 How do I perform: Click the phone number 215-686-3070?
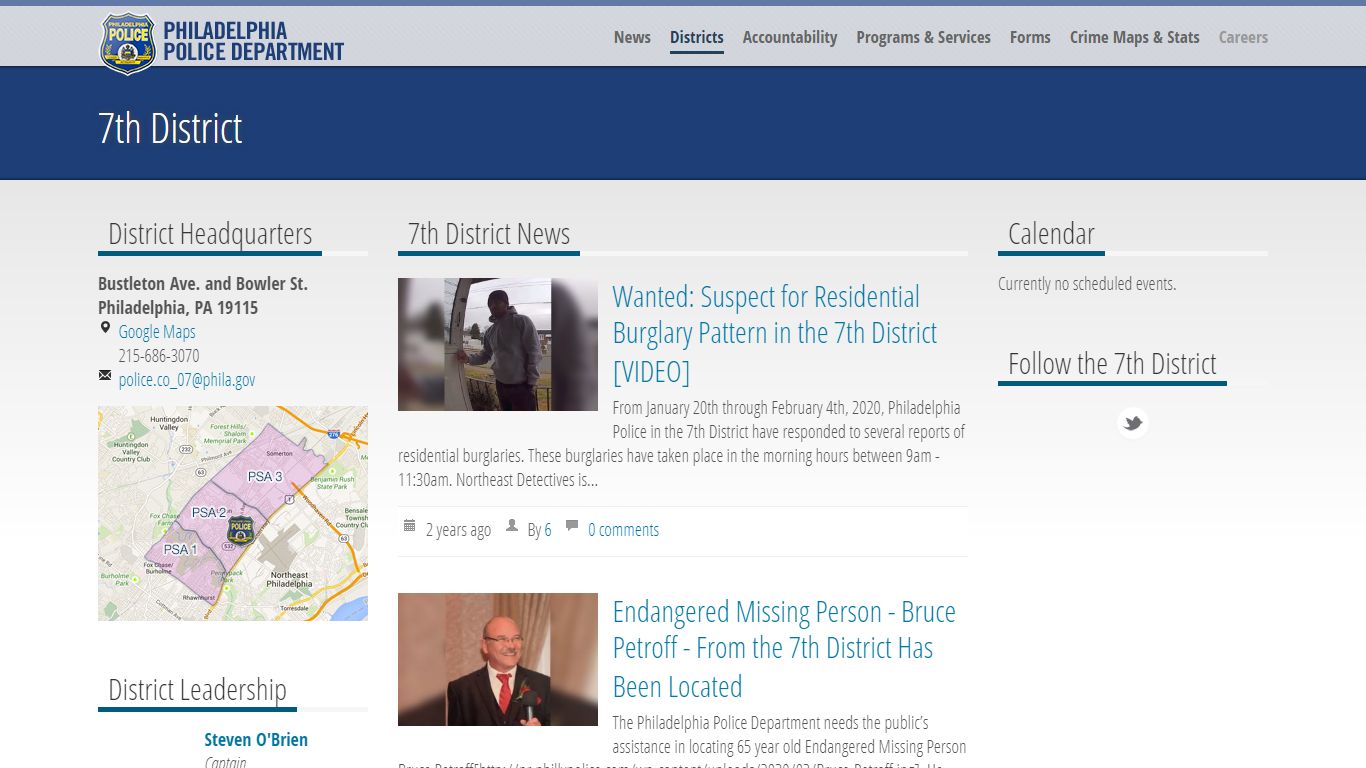click(x=159, y=356)
